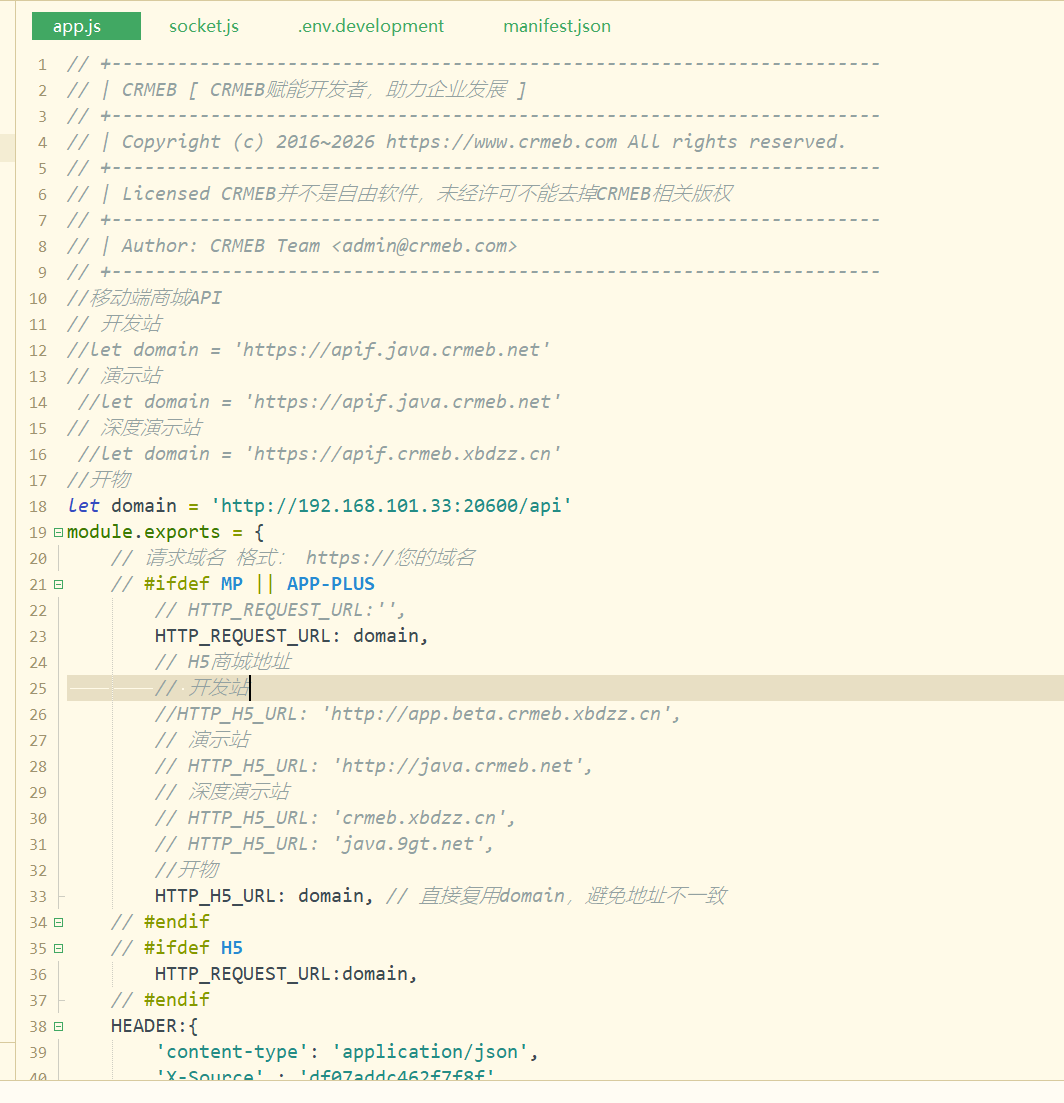Screen dimensions: 1064x1103
Task: Click the admin@crmeb.com address on line 8
Action: [x=424, y=246]
